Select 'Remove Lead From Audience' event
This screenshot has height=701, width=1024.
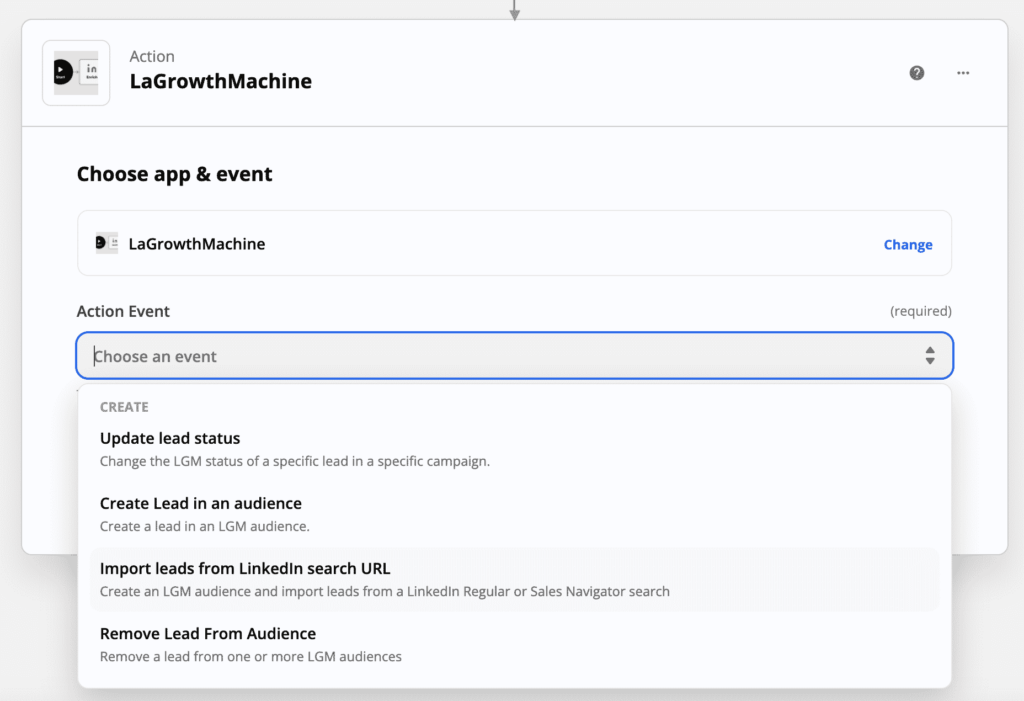pyautogui.click(x=207, y=634)
